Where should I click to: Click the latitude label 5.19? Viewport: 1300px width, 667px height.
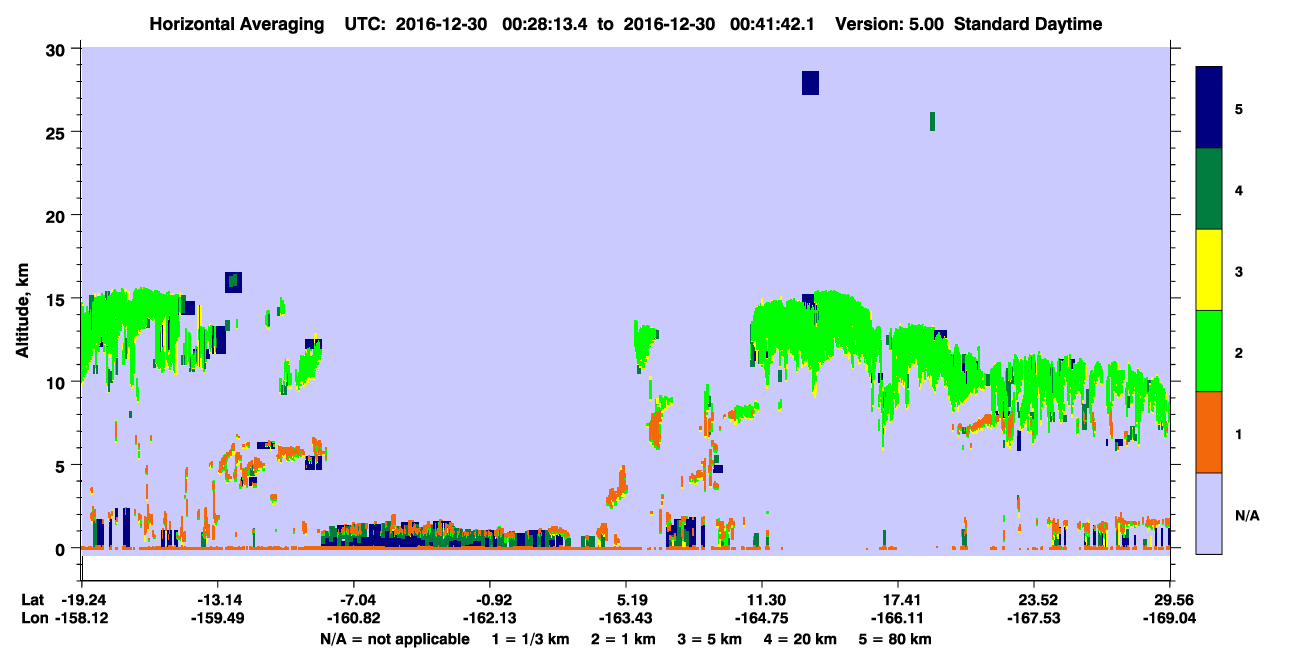pyautogui.click(x=626, y=600)
